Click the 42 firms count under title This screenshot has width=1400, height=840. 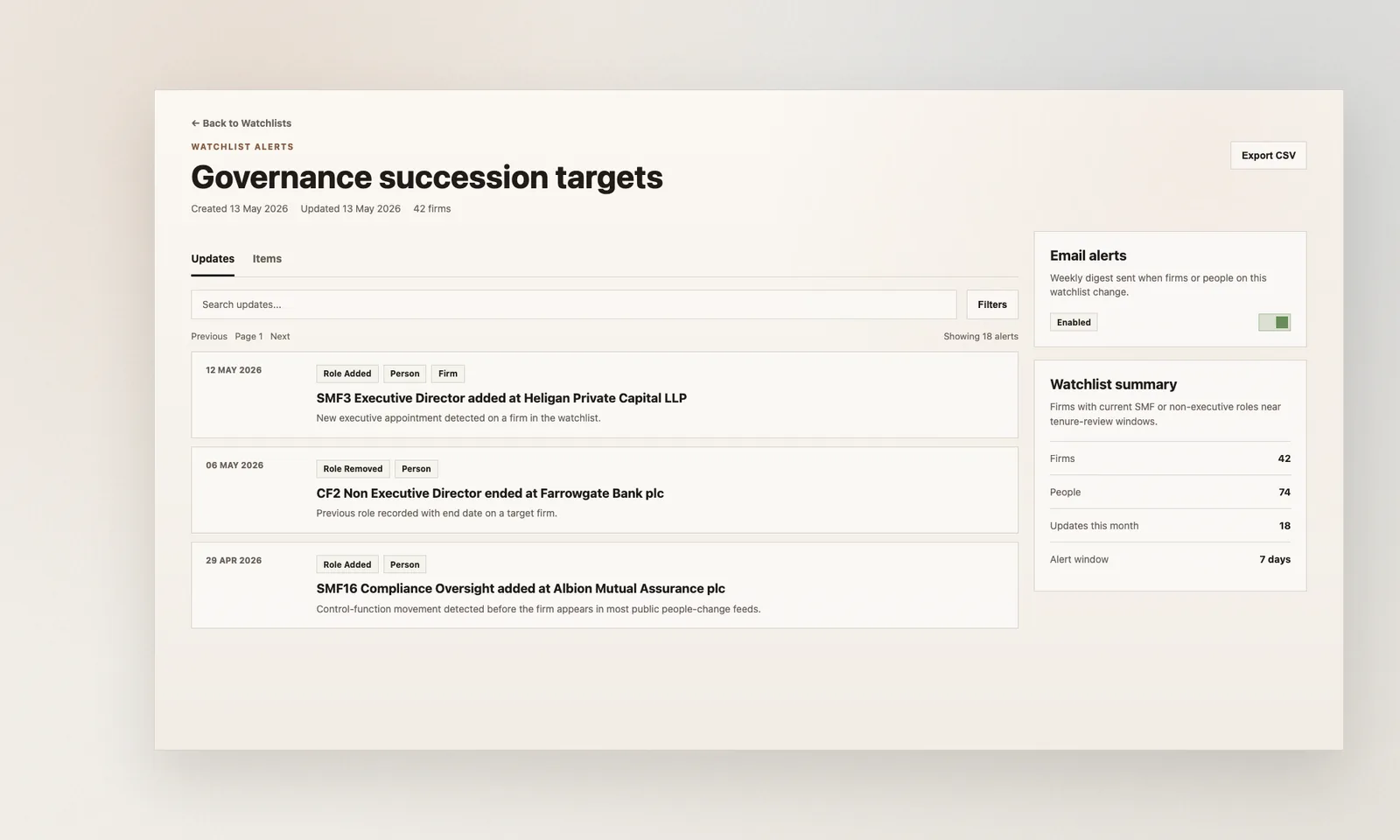[432, 209]
